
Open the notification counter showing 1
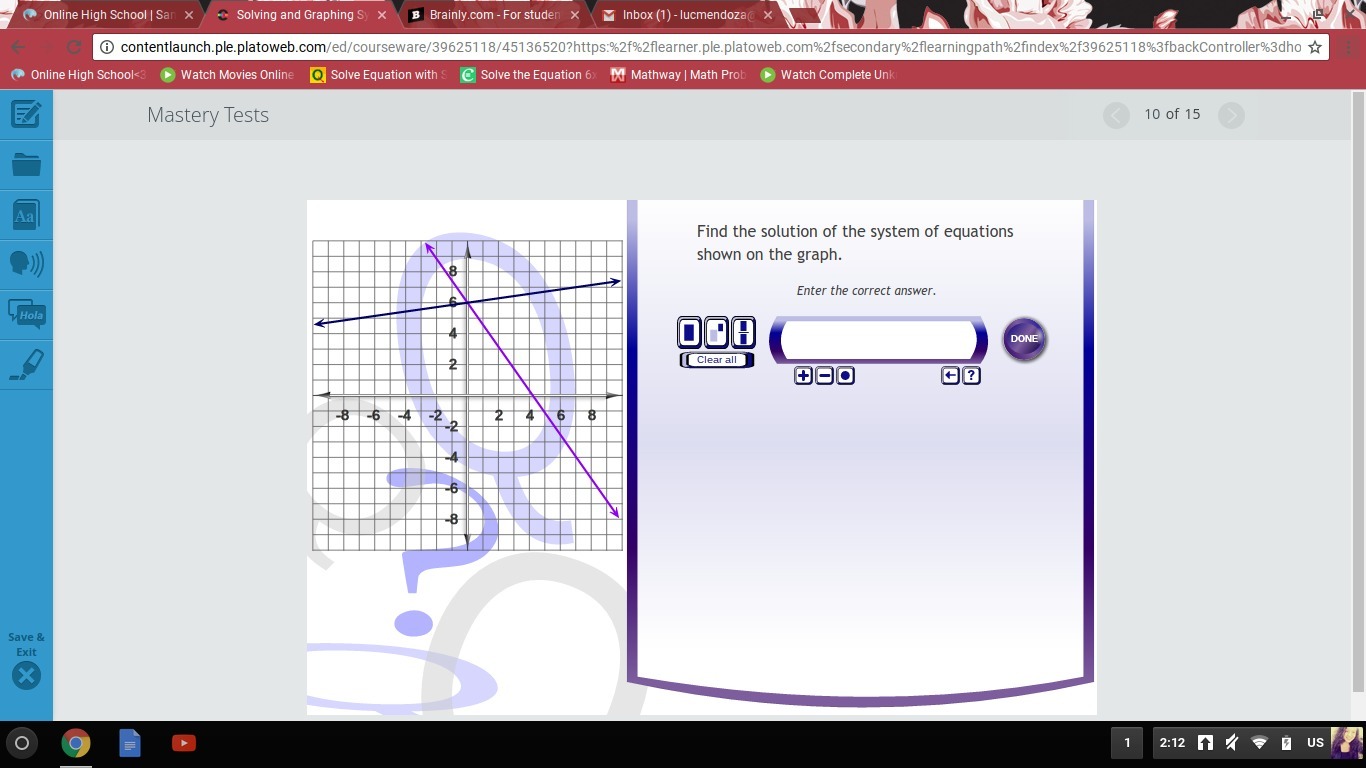[1127, 742]
